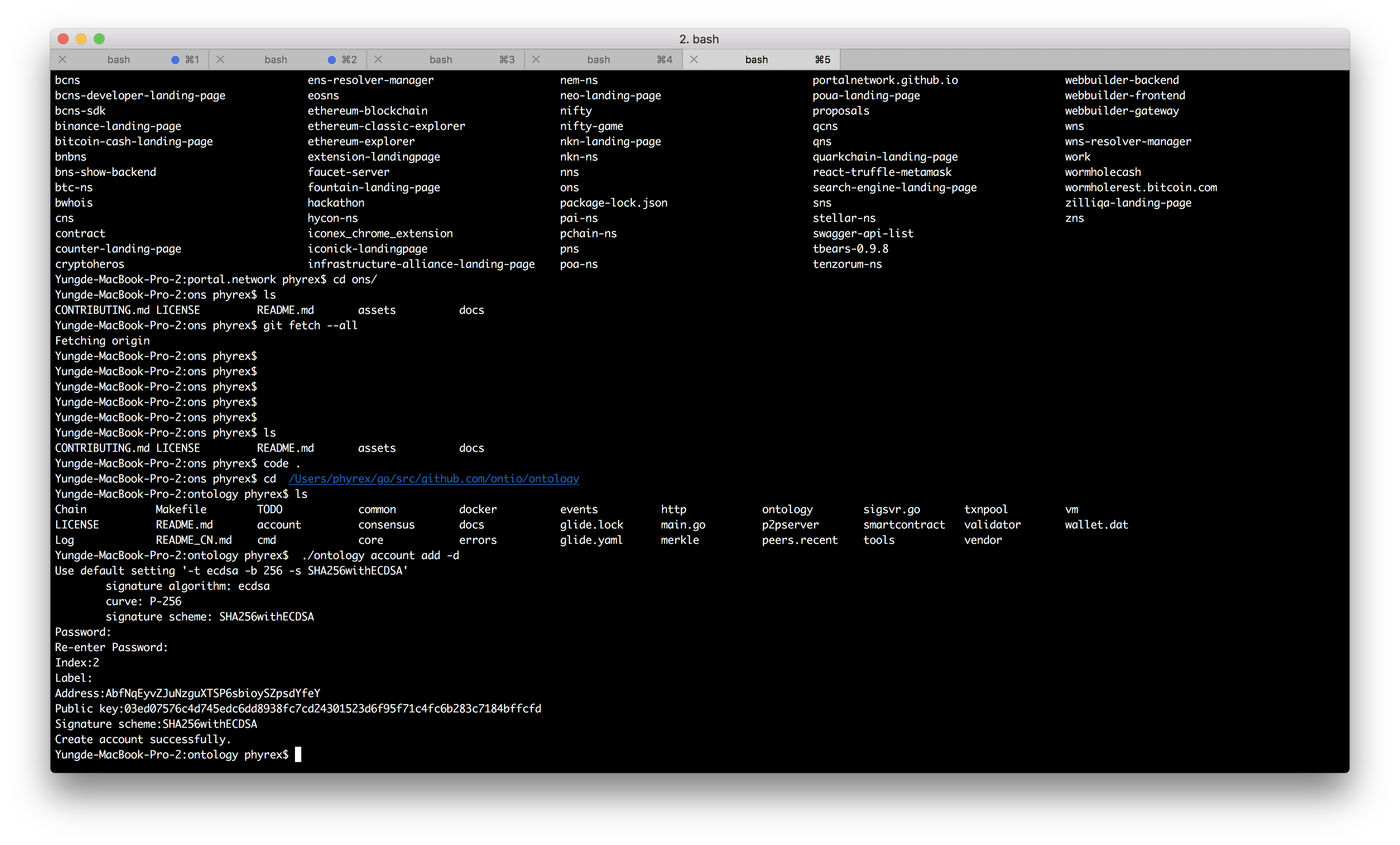Click blue activity dot on tab ⌘1
The height and width of the screenshot is (845, 1400).
(x=175, y=60)
